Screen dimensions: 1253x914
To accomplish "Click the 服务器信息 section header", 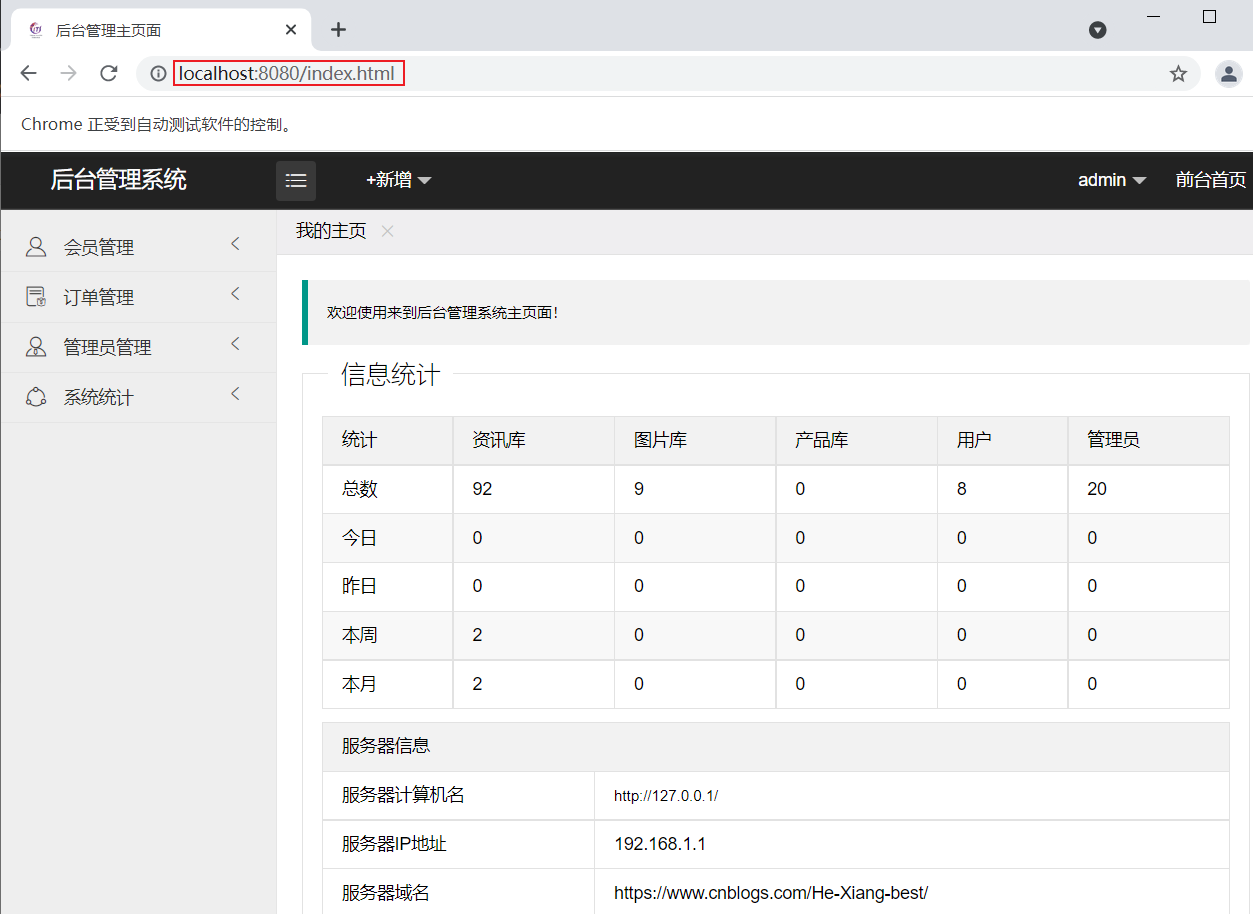I will (386, 746).
